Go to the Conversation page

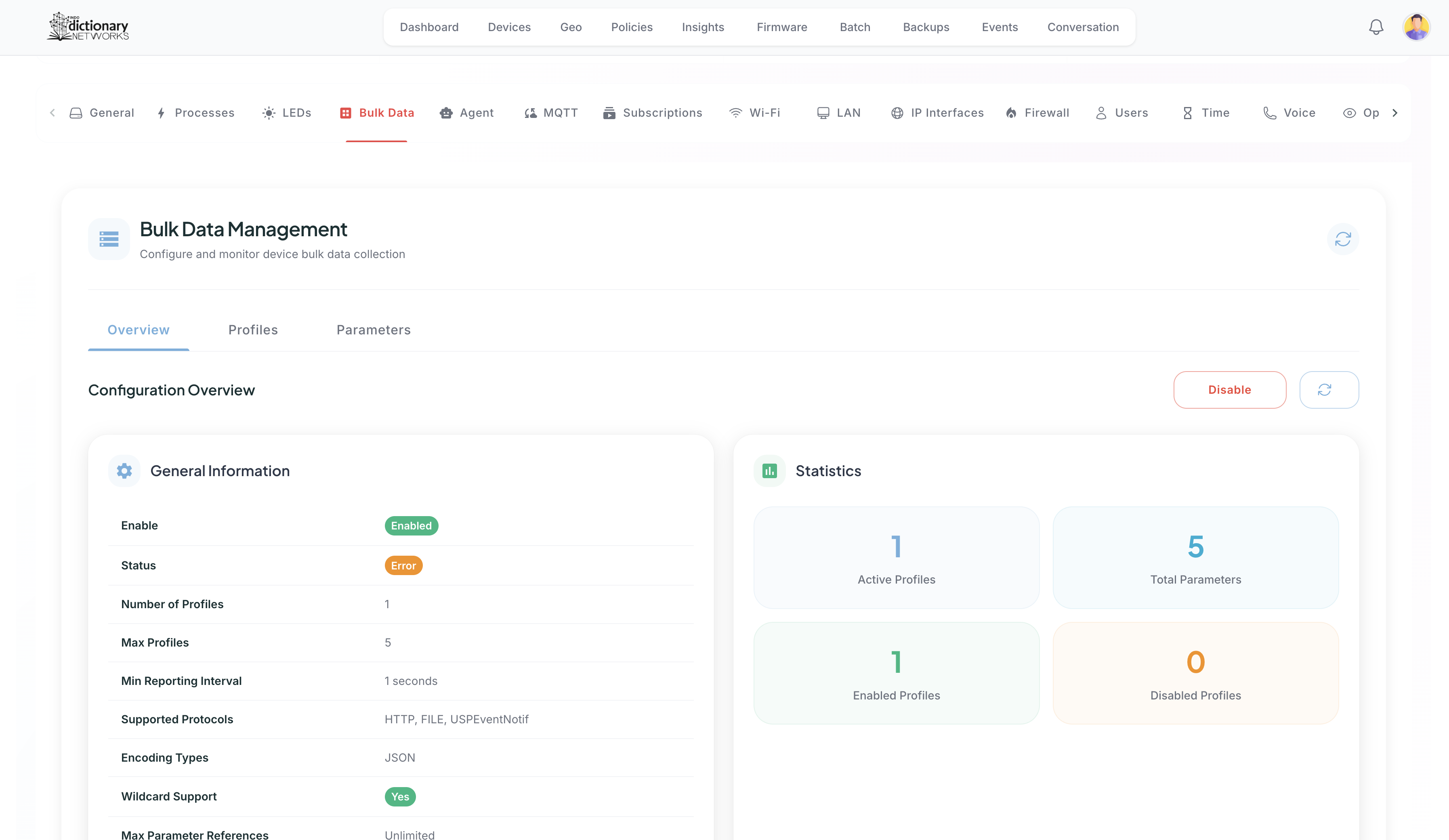pyautogui.click(x=1083, y=27)
